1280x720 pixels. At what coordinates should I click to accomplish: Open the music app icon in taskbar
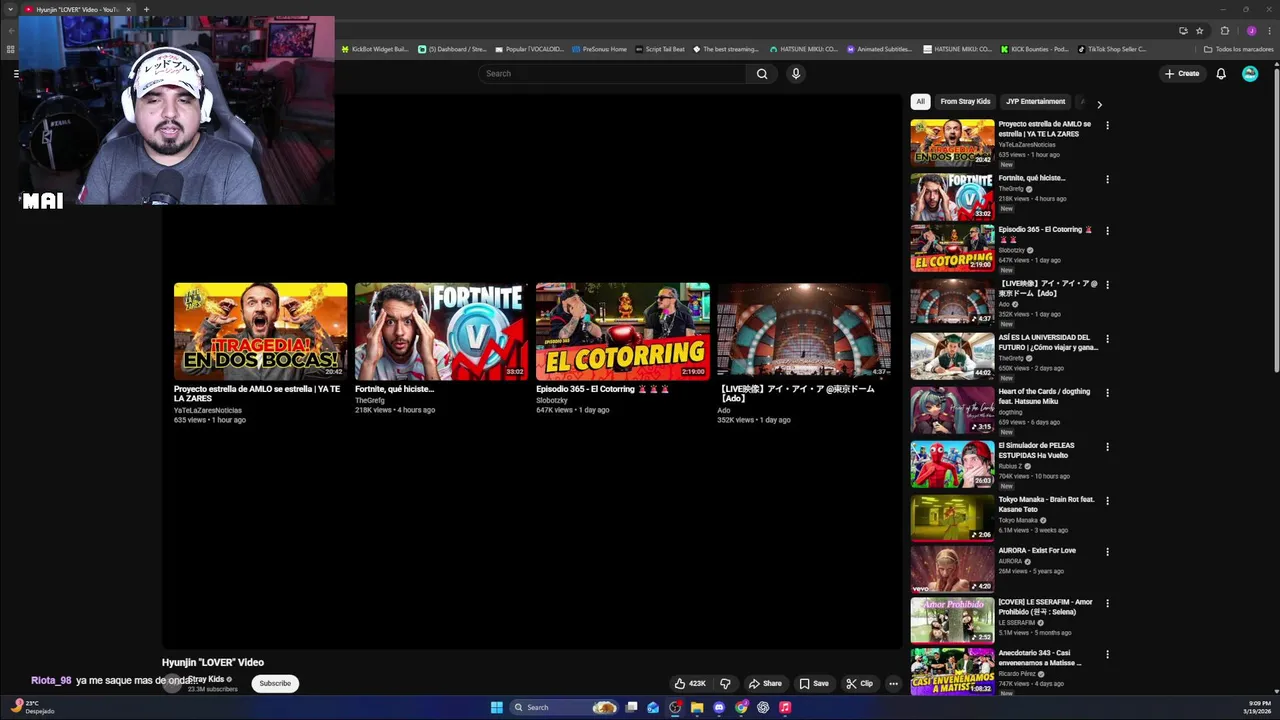point(785,707)
